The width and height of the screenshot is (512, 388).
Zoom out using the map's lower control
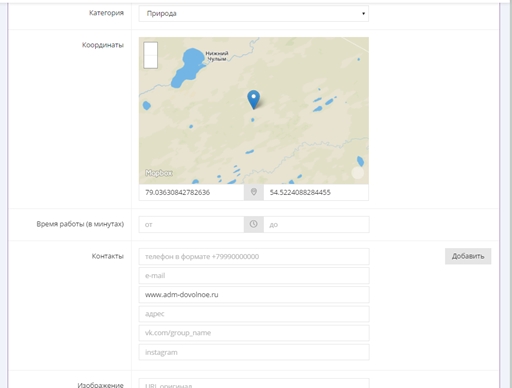(x=150, y=62)
